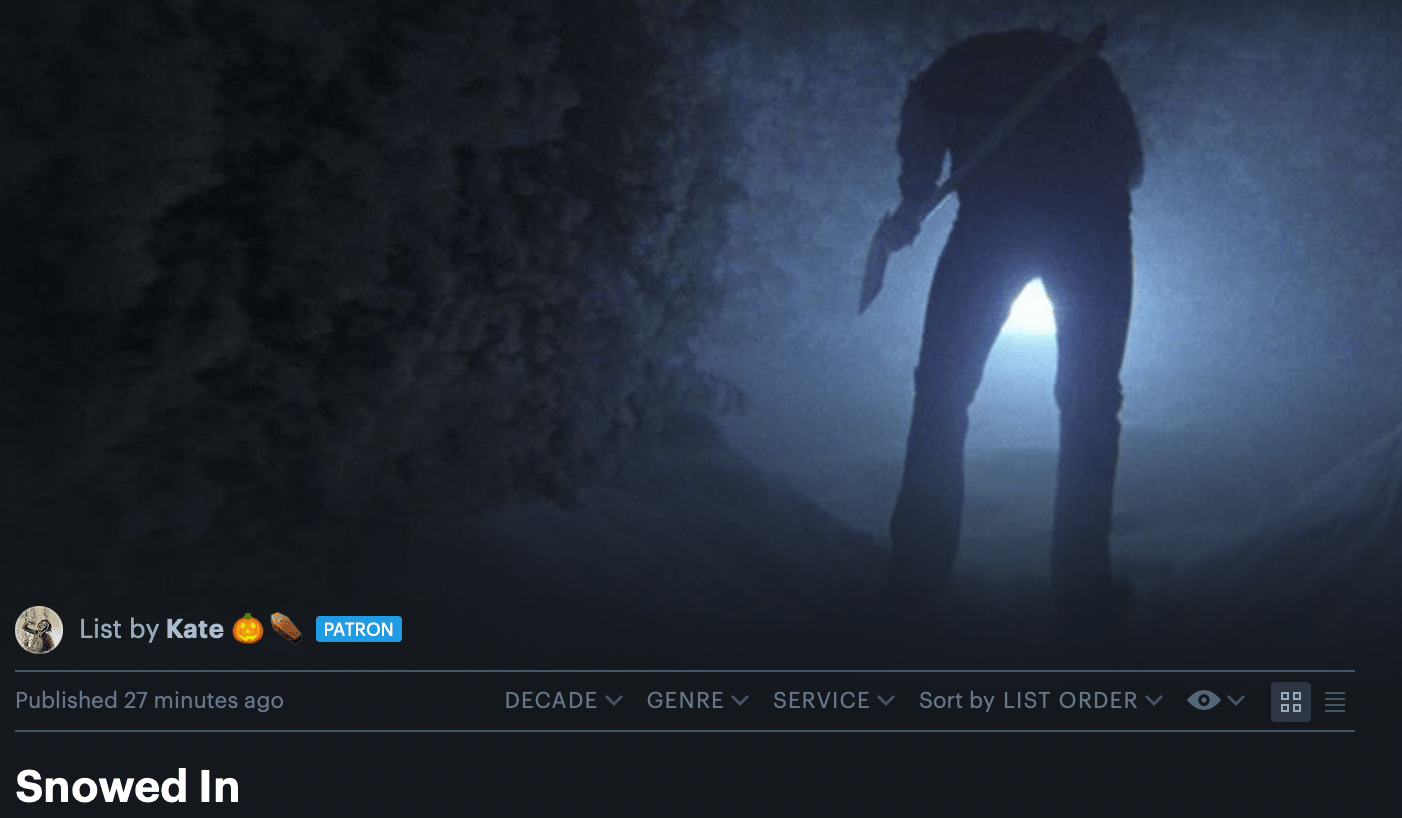Expand the GENRE filter dropdown
This screenshot has height=818, width=1402.
(698, 701)
